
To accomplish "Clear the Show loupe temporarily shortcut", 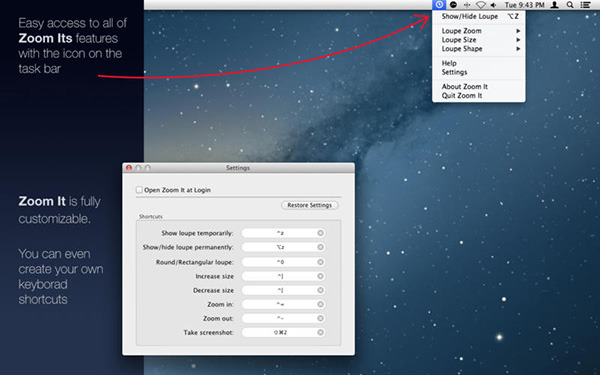I will click(x=320, y=233).
